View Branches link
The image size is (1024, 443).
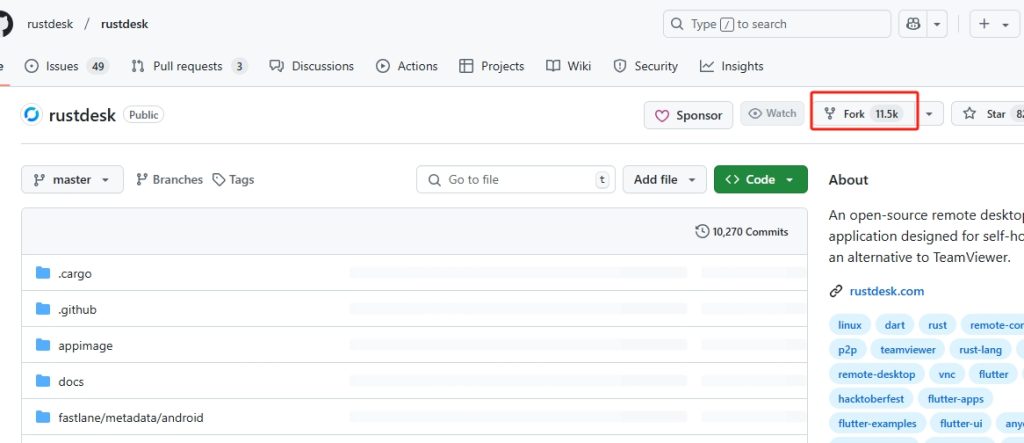[169, 180]
